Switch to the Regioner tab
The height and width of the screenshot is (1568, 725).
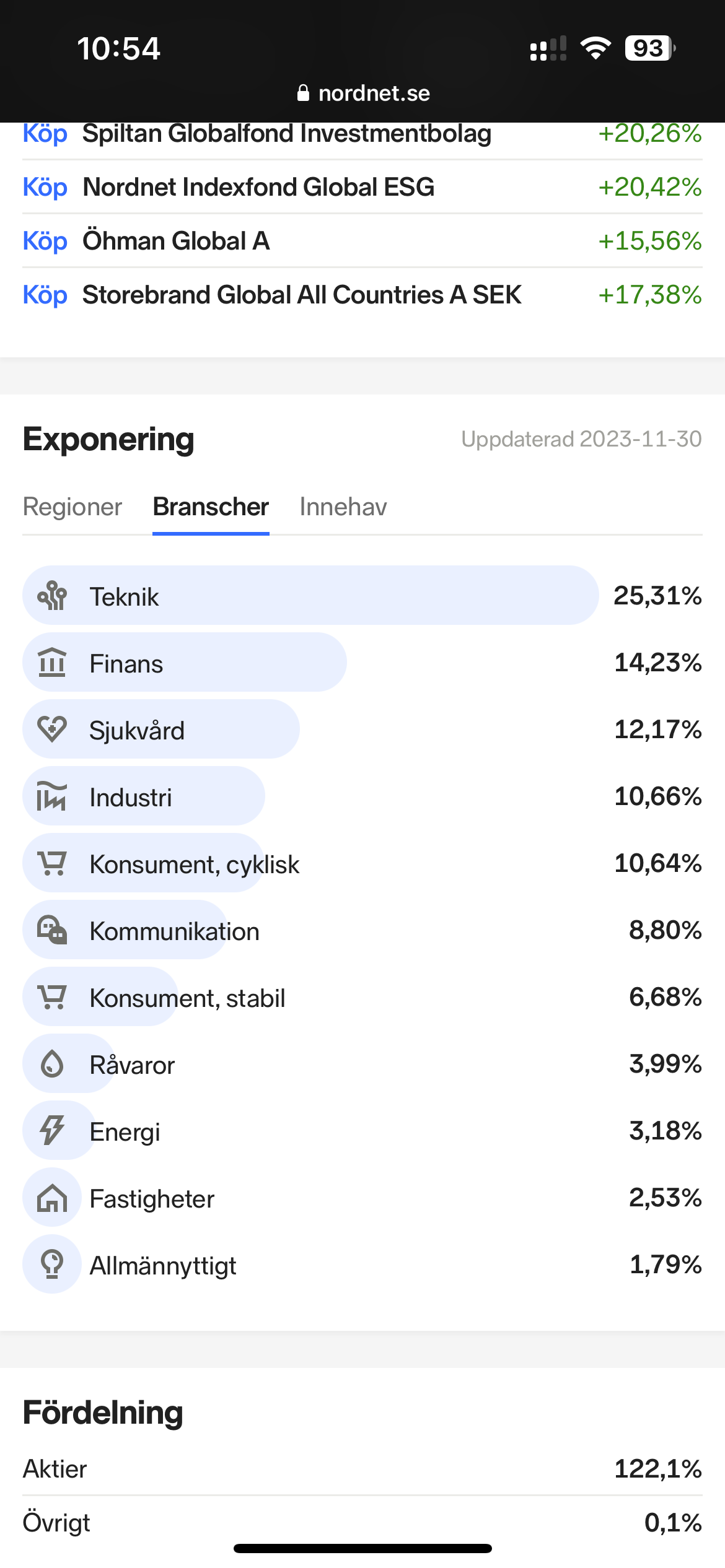[72, 507]
